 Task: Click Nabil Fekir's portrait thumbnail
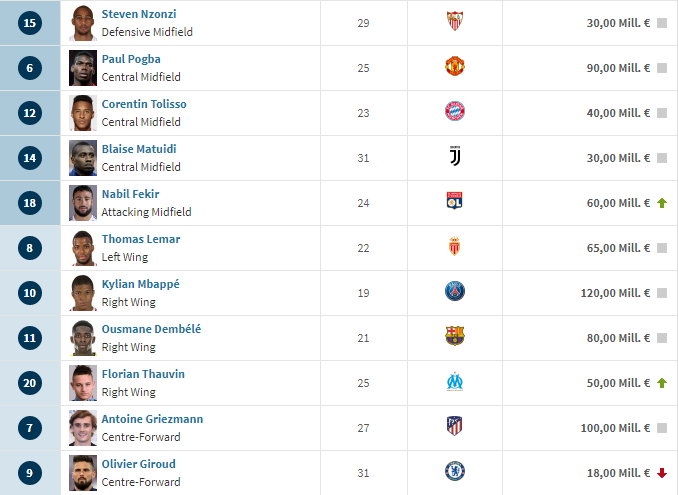pos(83,203)
